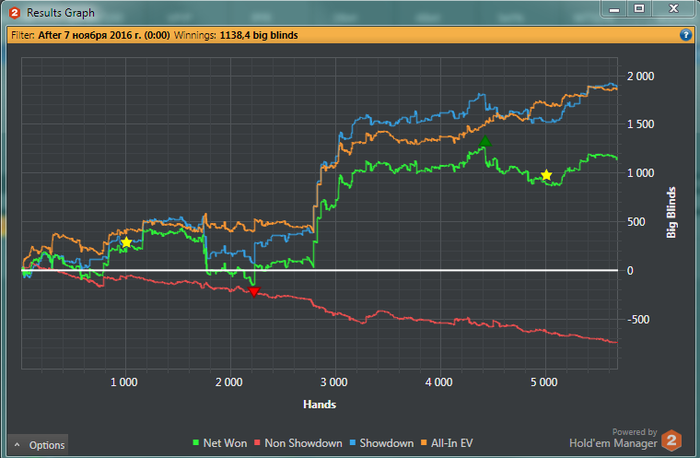This screenshot has height=458, width=700.
Task: Click the 2 000 label on big blinds axis
Action: tap(641, 76)
